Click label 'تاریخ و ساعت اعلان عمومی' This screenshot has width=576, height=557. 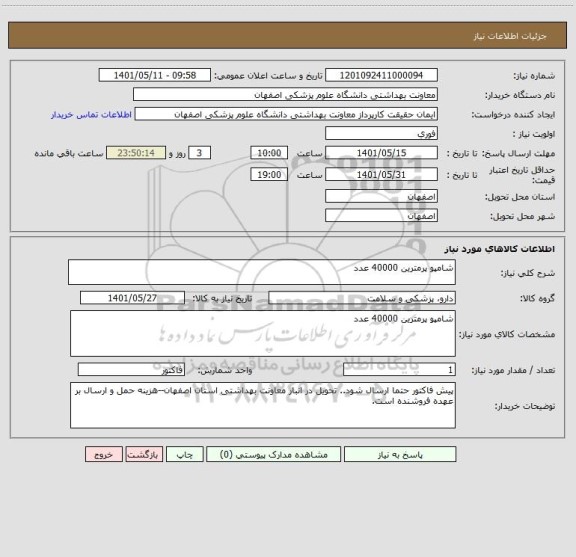coord(269,76)
